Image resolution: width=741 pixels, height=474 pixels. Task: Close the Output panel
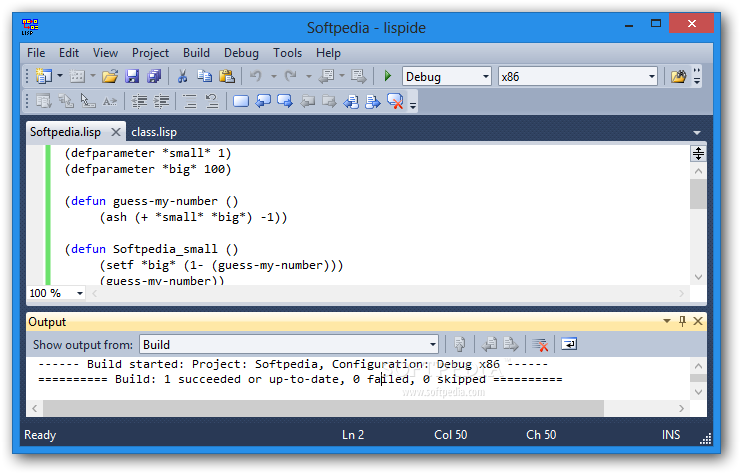pyautogui.click(x=698, y=321)
